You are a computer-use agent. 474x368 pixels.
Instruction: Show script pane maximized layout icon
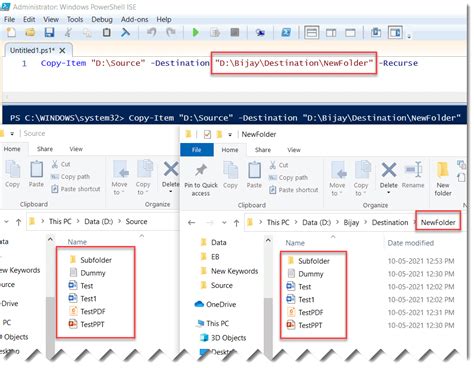click(x=350, y=33)
